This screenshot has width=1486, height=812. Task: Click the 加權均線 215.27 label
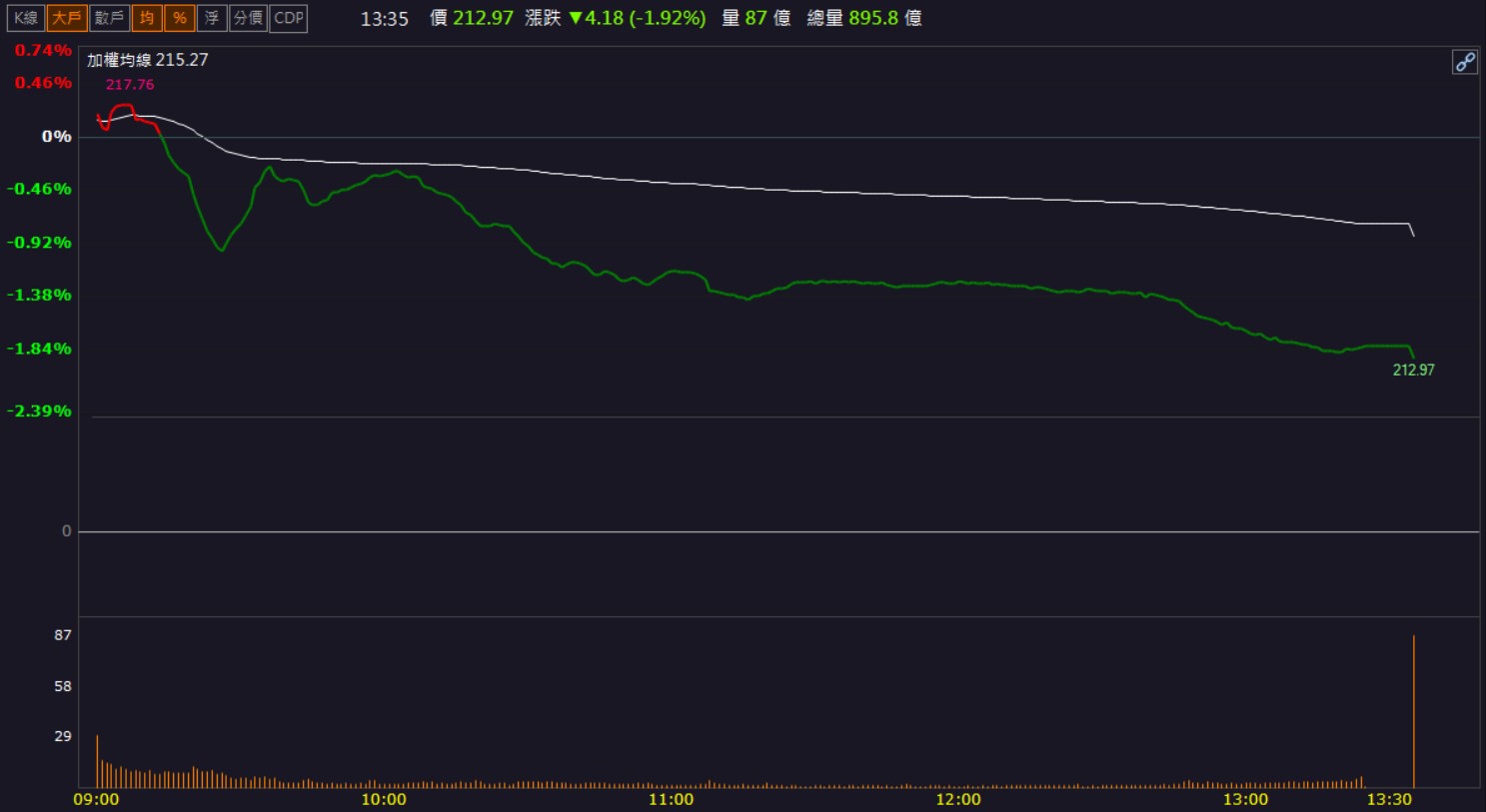148,60
